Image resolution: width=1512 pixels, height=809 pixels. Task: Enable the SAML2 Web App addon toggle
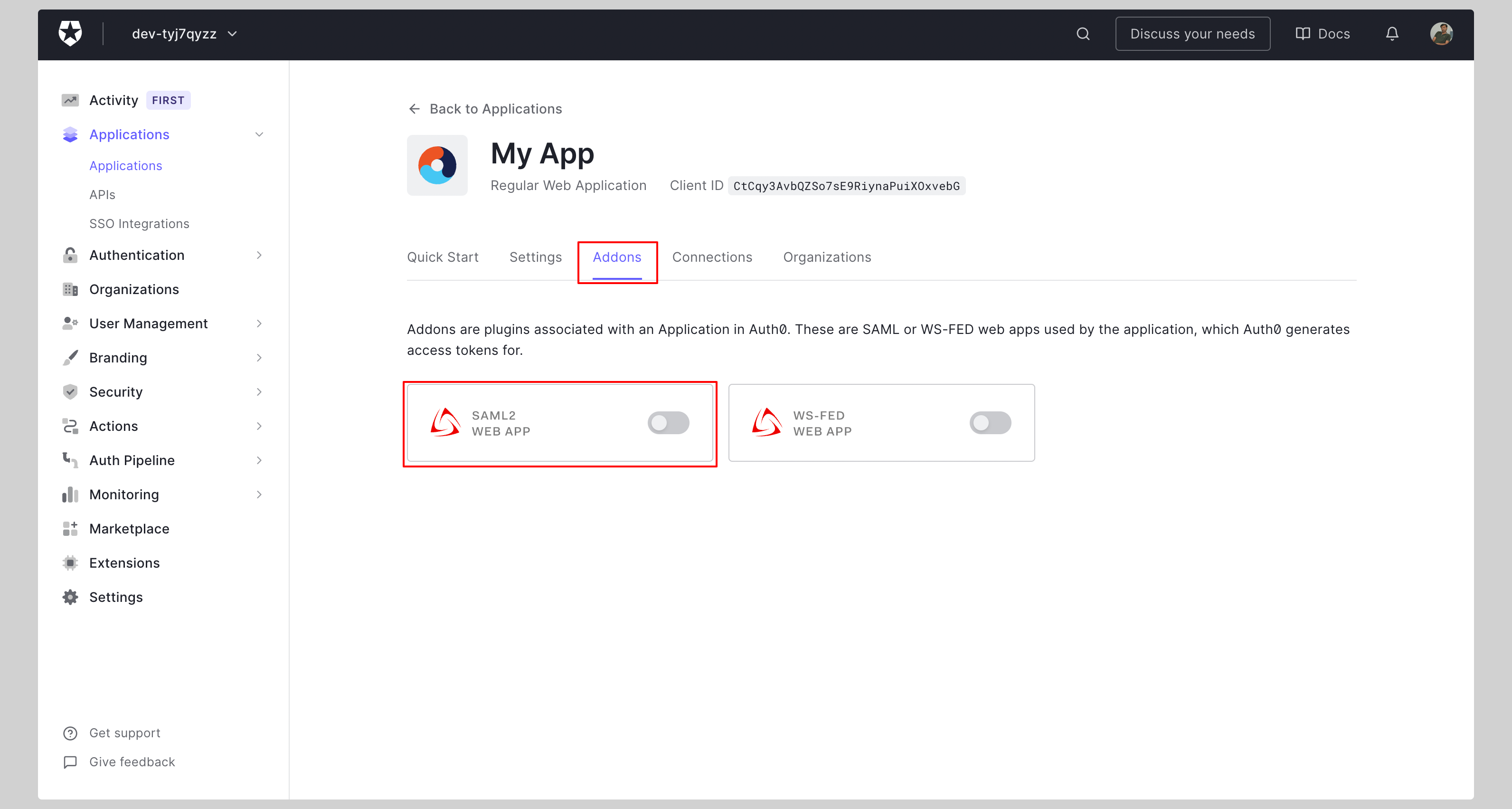click(668, 423)
